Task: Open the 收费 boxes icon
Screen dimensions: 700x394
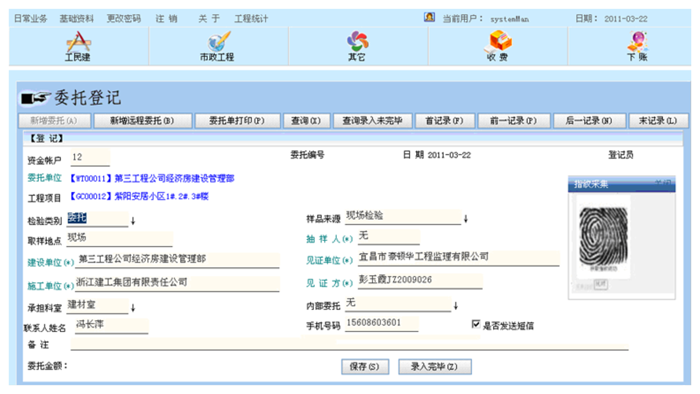Action: click(498, 41)
